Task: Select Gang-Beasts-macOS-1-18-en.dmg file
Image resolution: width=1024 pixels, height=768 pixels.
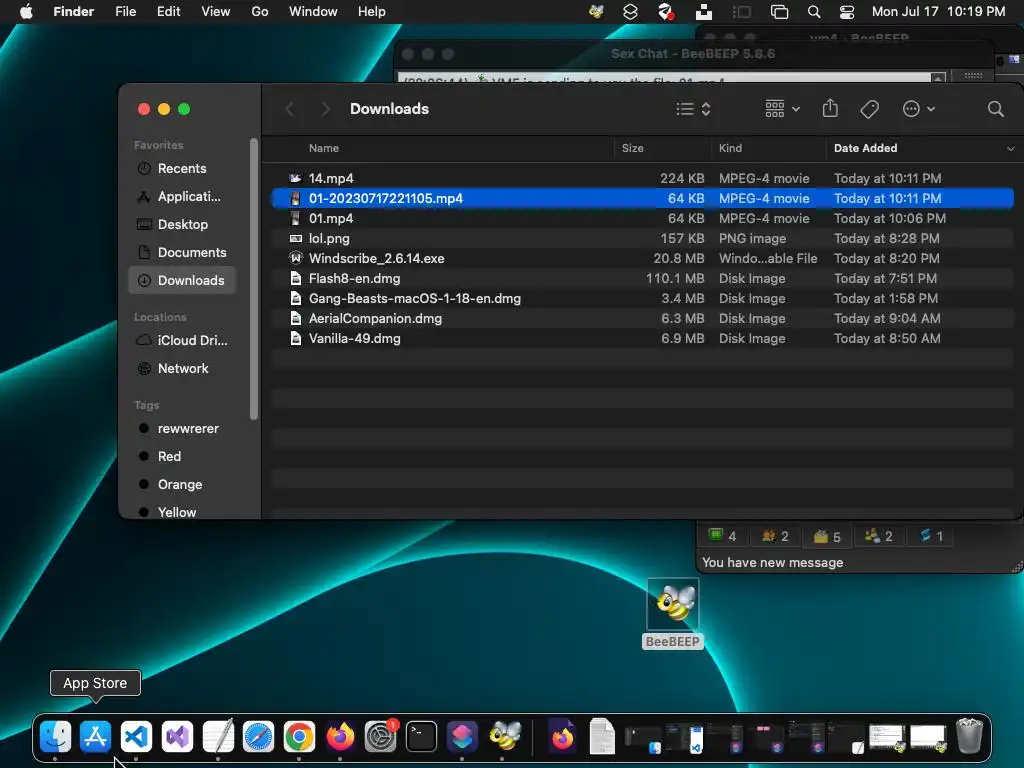Action: 643,298
